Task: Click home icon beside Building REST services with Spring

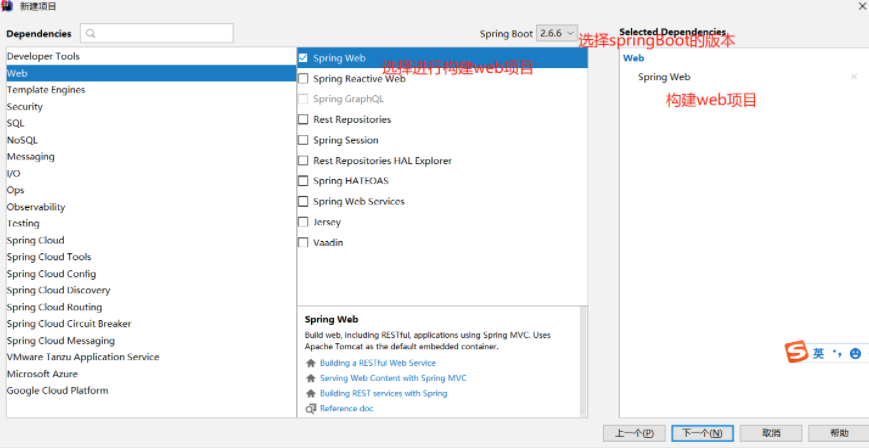Action: (310, 393)
